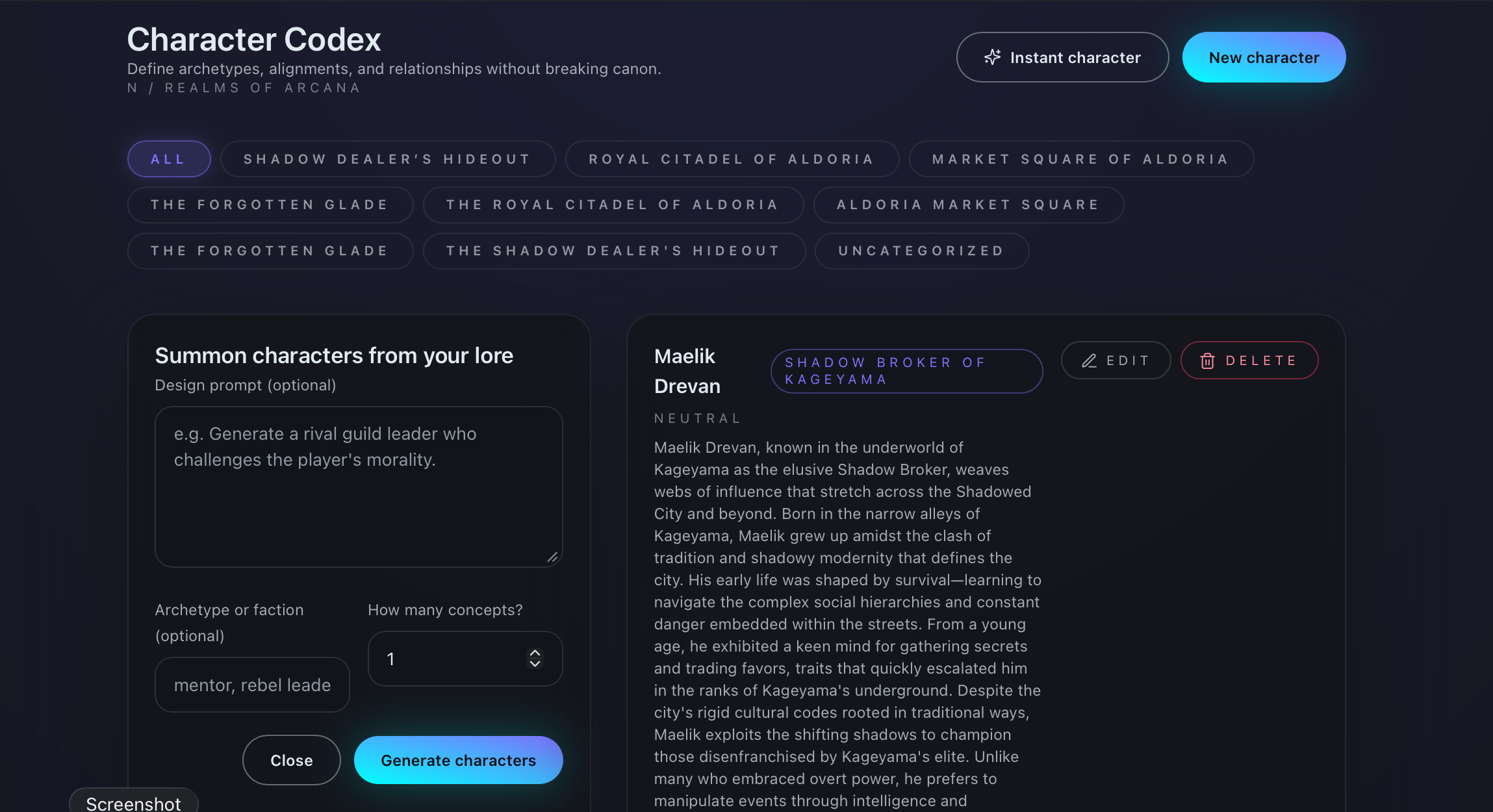
Task: Click the Archetype or faction field
Action: (x=252, y=685)
